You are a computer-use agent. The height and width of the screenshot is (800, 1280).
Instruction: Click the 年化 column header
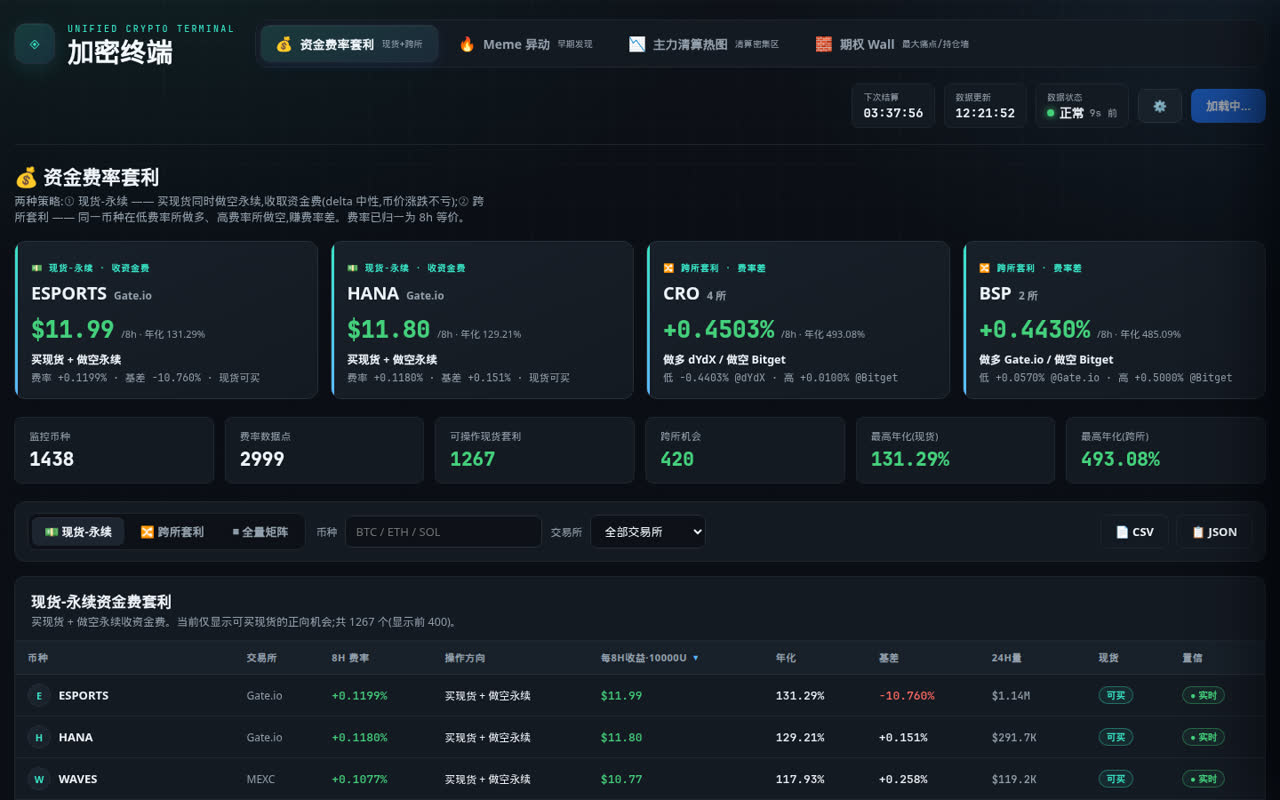click(786, 658)
